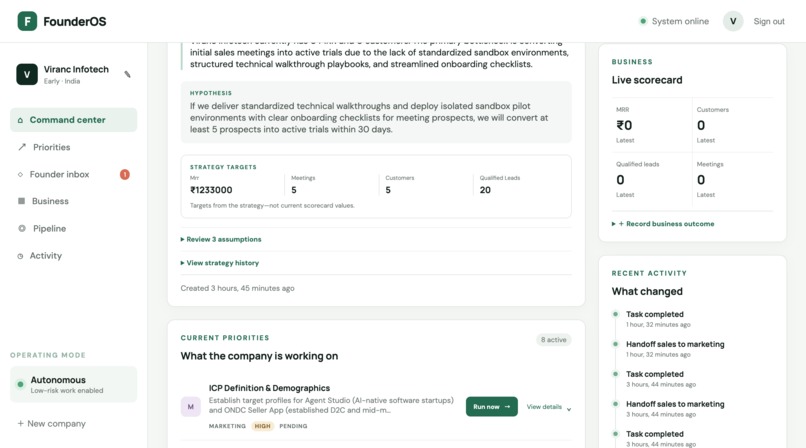Expand Review 3 assumptions
This screenshot has width=806, height=448.
[x=221, y=239]
